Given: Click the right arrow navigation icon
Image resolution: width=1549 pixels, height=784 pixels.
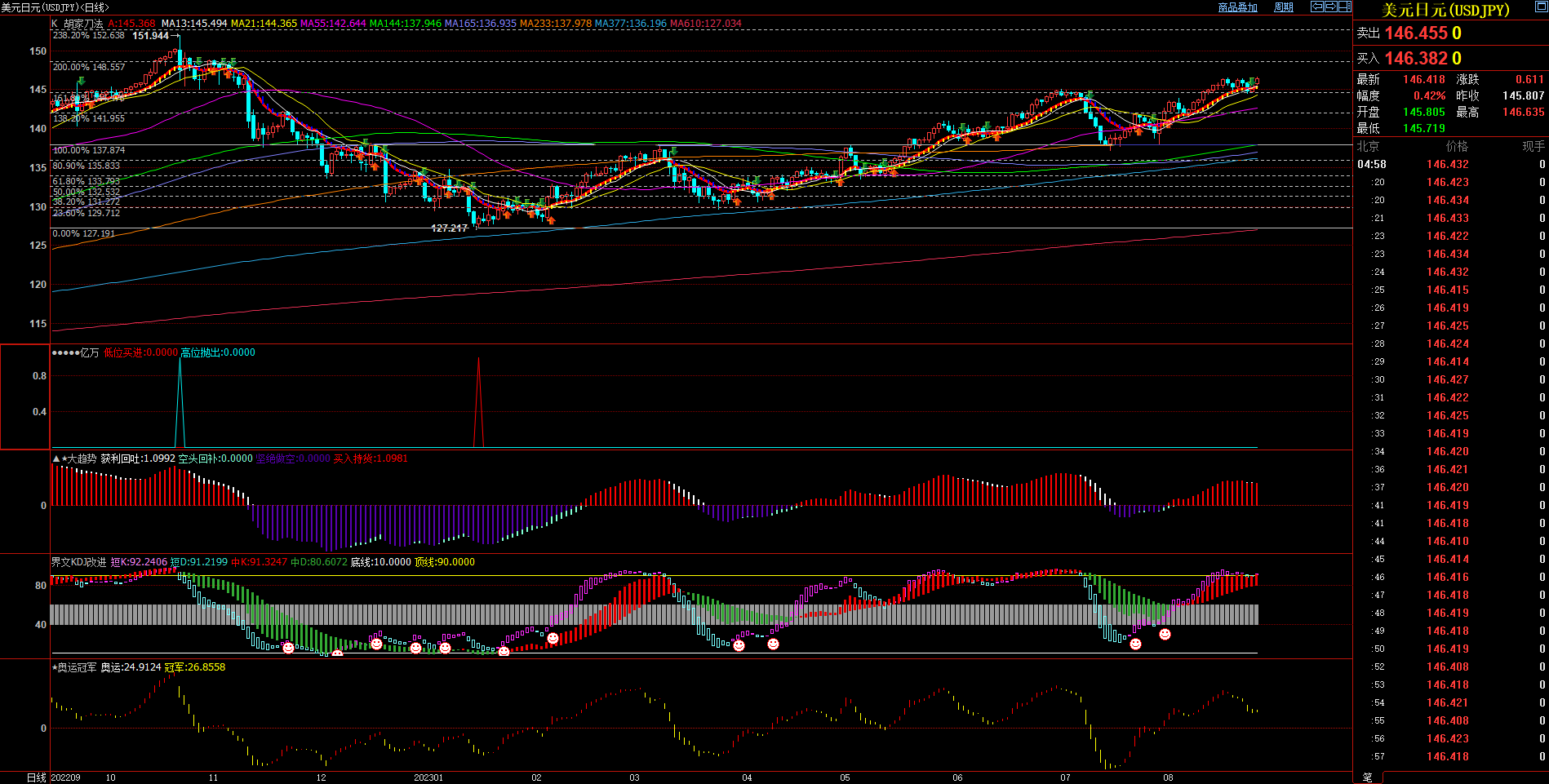Looking at the screenshot, I should [x=1331, y=7].
